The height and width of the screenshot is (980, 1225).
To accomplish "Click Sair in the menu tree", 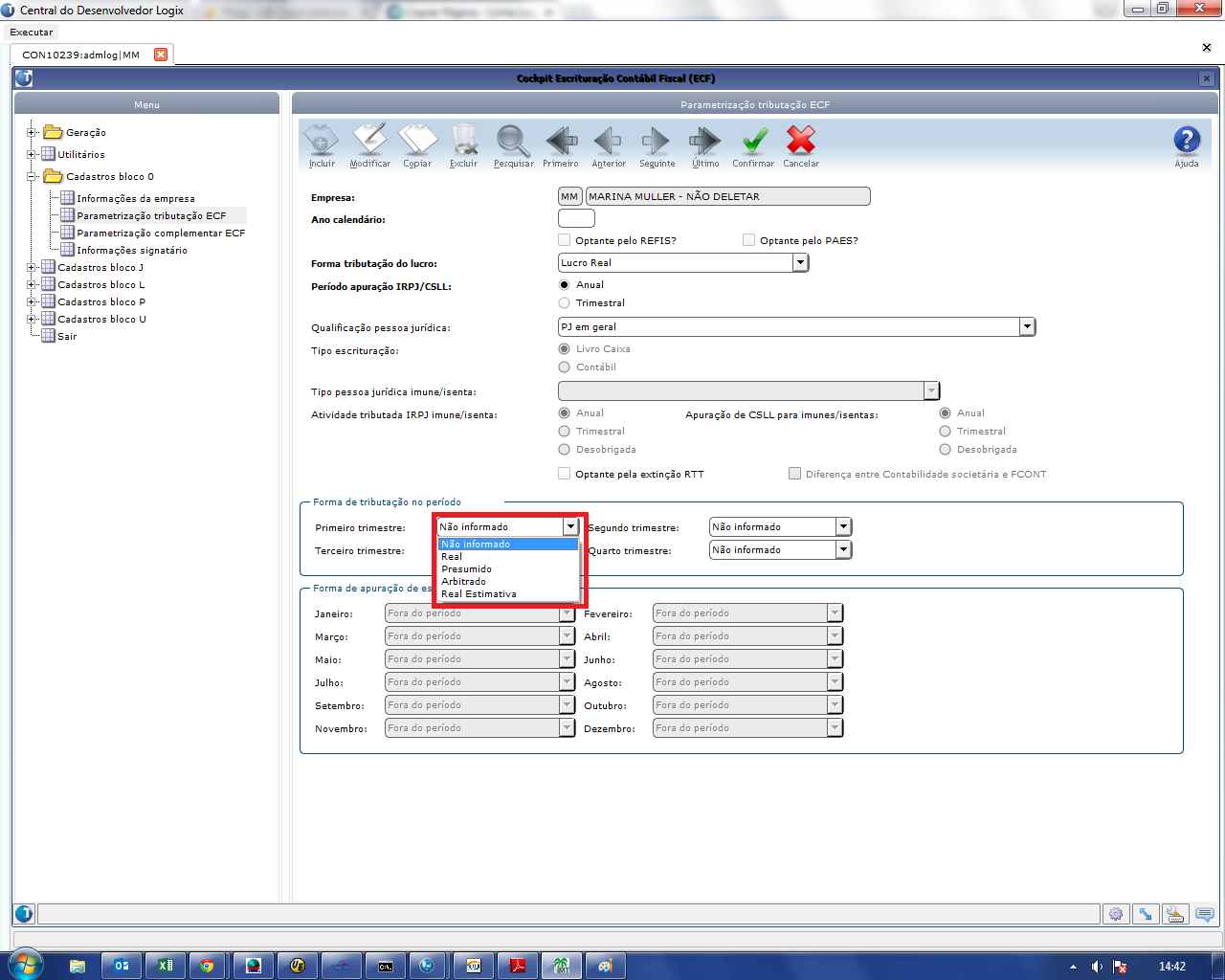I will tap(67, 336).
